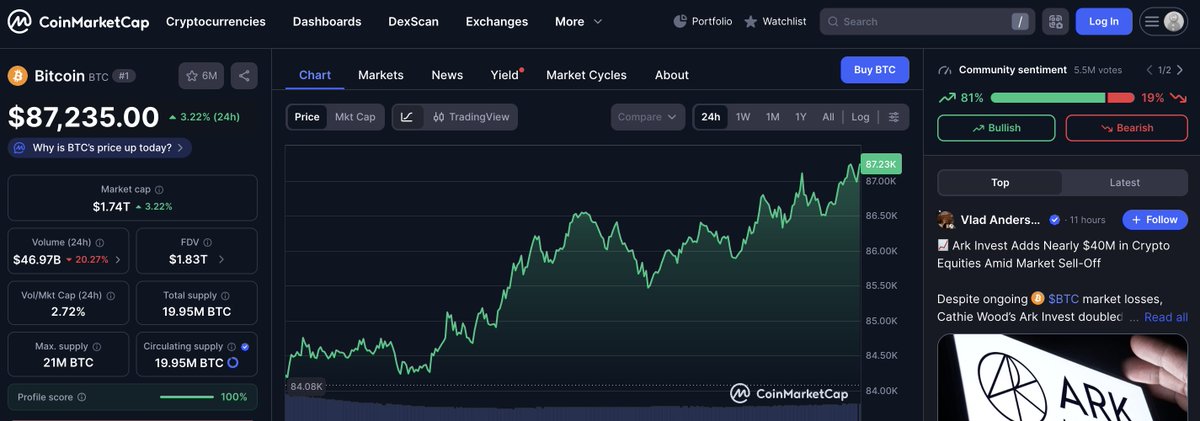
Task: Open Cryptocurrencies navigation menu
Action: 216,21
